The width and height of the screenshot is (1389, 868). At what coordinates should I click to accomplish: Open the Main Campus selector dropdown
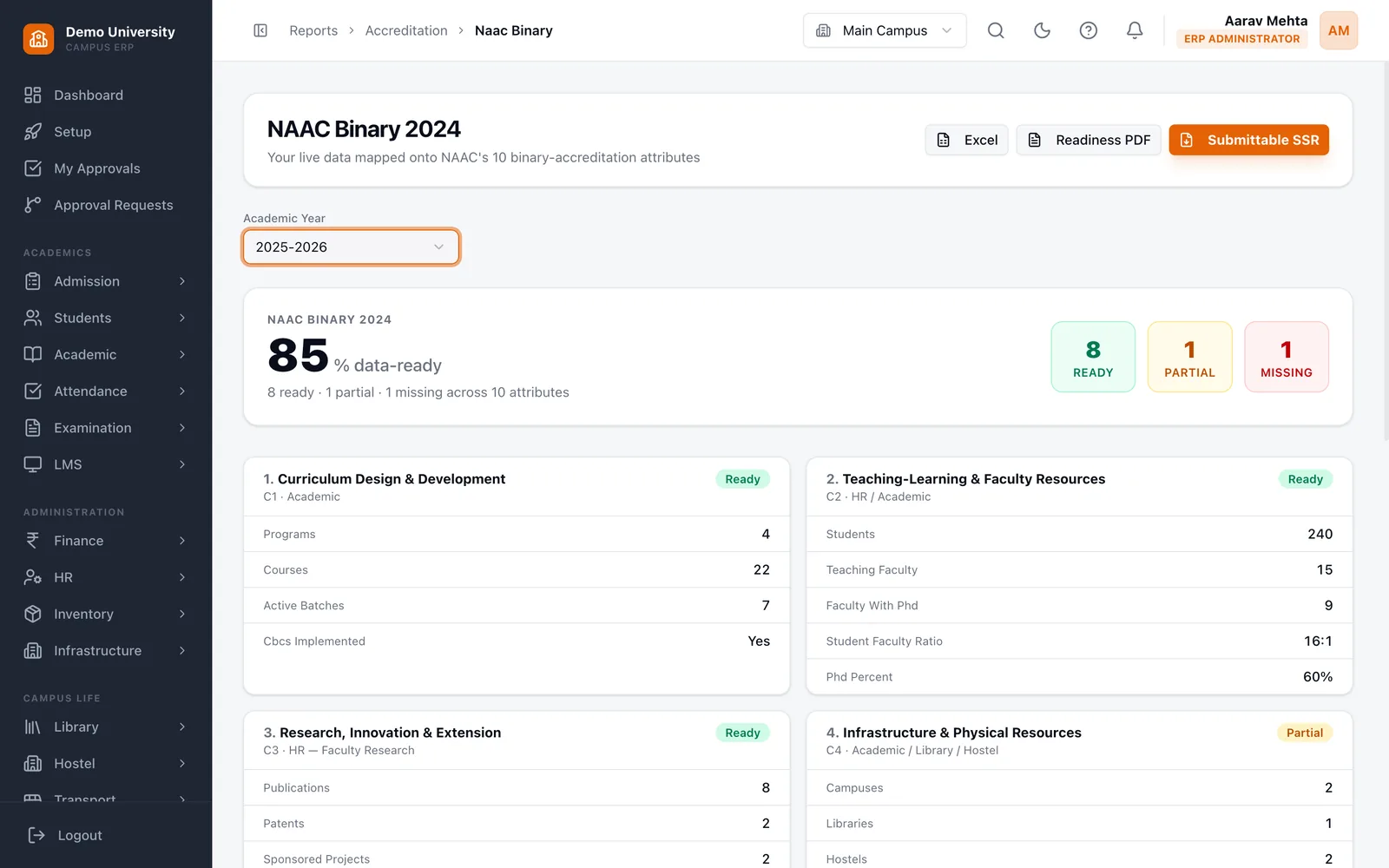(x=885, y=30)
